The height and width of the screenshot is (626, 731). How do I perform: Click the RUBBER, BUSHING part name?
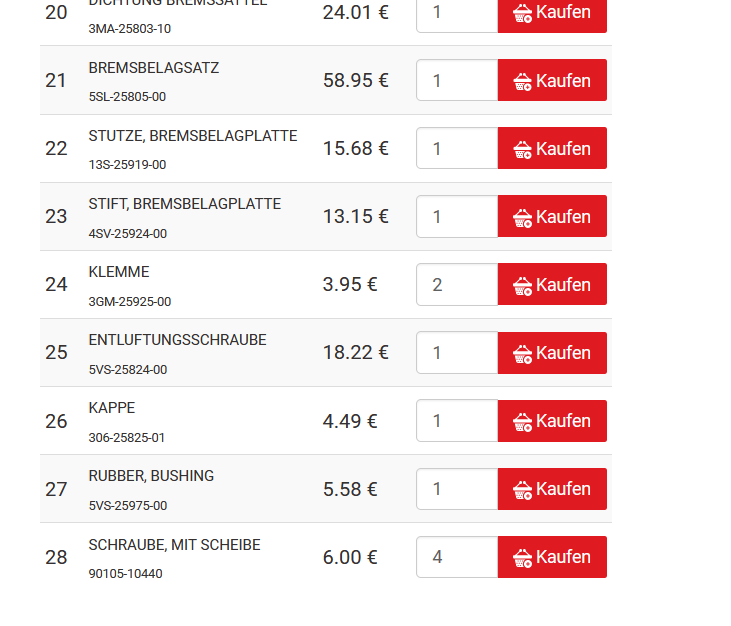151,476
